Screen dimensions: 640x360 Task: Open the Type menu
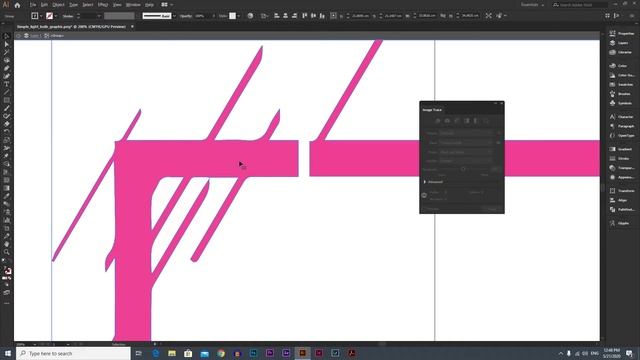[x=73, y=5]
